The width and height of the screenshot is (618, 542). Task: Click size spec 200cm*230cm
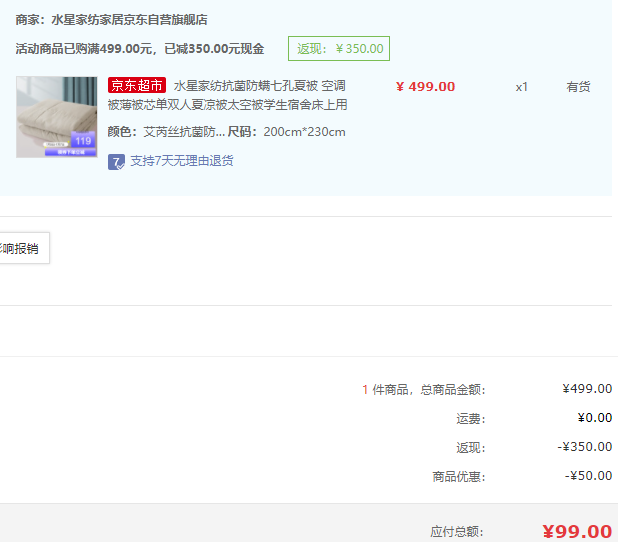point(304,132)
